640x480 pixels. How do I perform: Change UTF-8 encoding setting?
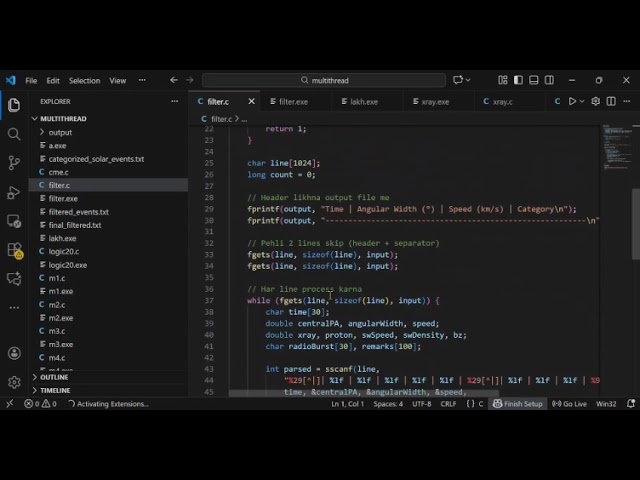tap(422, 404)
